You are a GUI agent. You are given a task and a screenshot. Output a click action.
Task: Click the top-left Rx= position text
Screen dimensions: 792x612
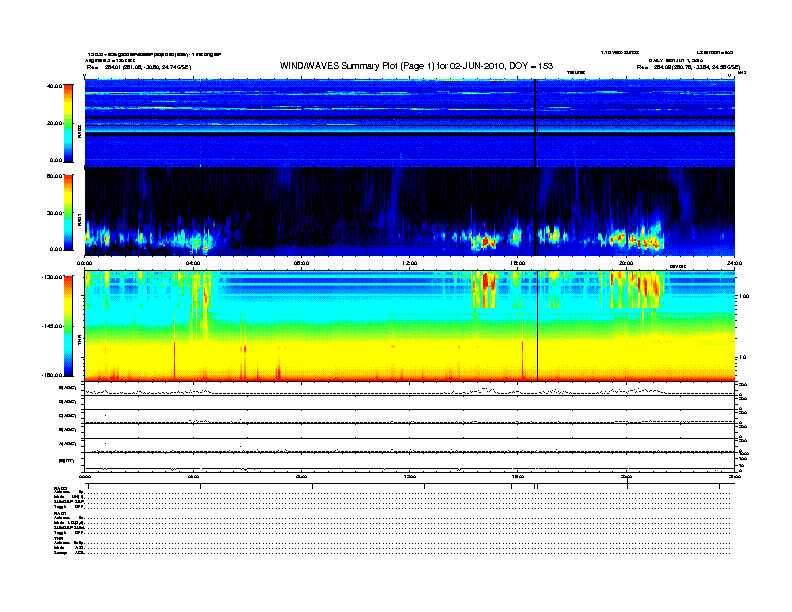pos(139,67)
